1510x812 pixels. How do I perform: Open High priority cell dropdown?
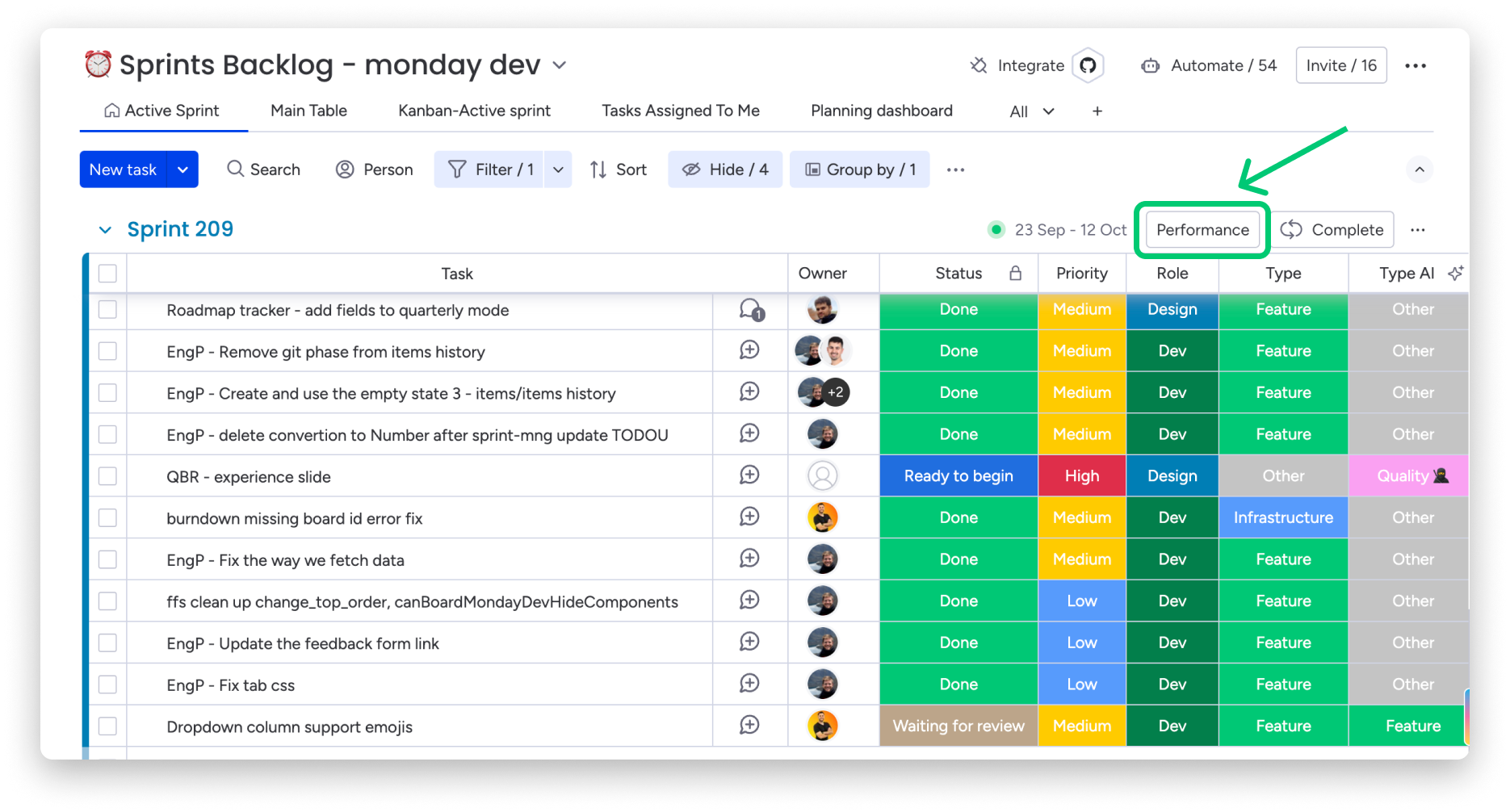[x=1082, y=476]
